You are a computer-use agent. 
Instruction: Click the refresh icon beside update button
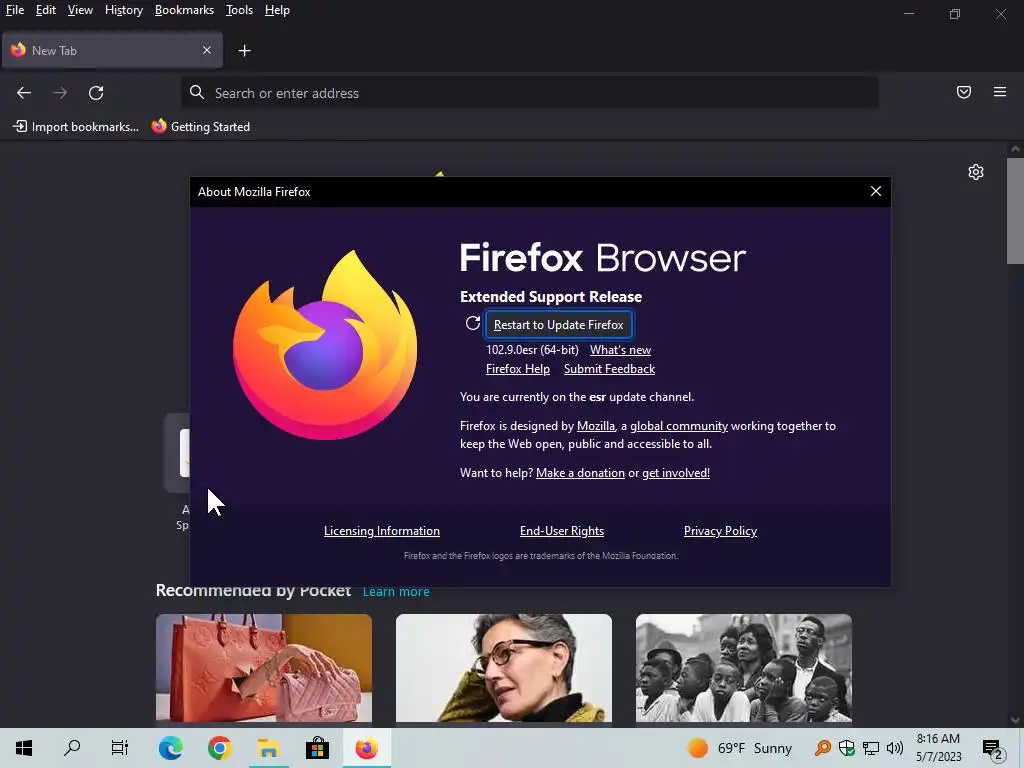473,323
